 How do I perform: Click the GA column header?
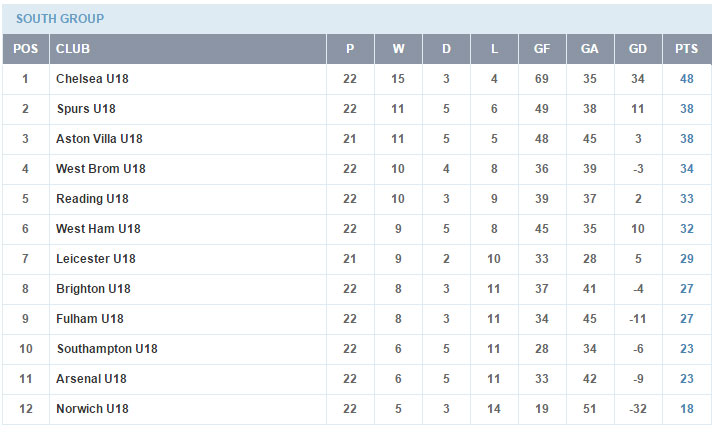point(589,49)
